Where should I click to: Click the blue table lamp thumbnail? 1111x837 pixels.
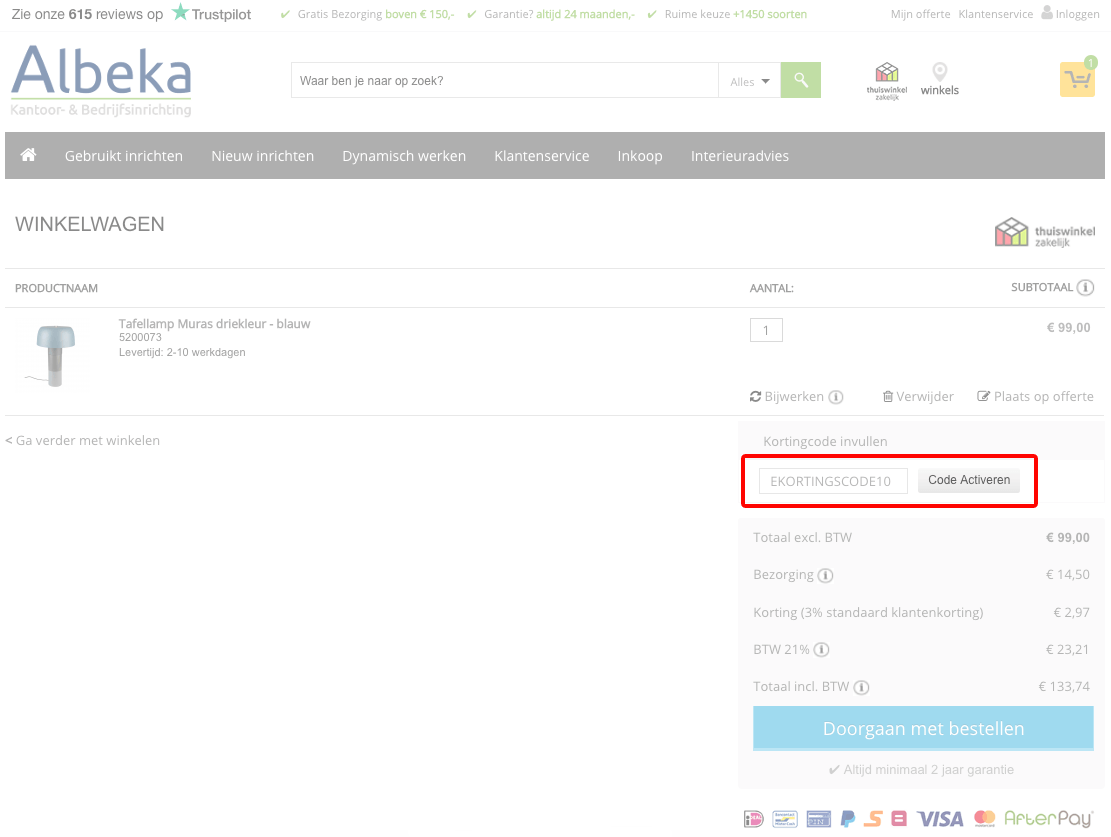[x=55, y=355]
